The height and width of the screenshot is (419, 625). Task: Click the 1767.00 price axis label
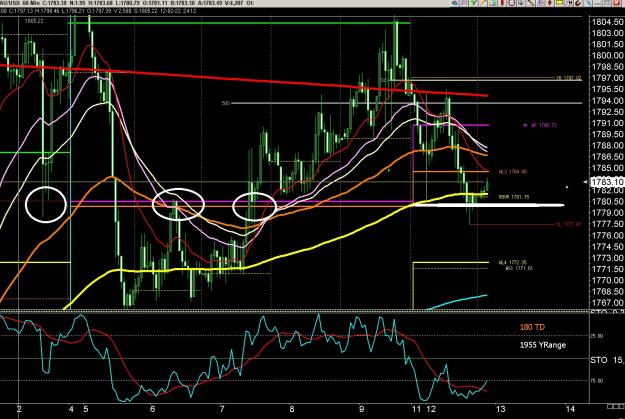click(x=607, y=303)
